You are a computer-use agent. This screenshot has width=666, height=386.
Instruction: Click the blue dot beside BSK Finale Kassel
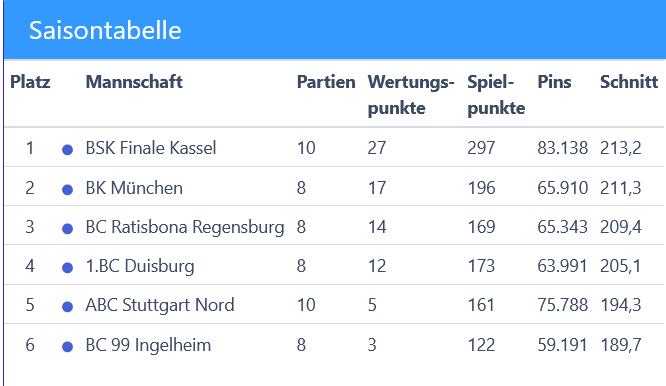[x=67, y=149]
